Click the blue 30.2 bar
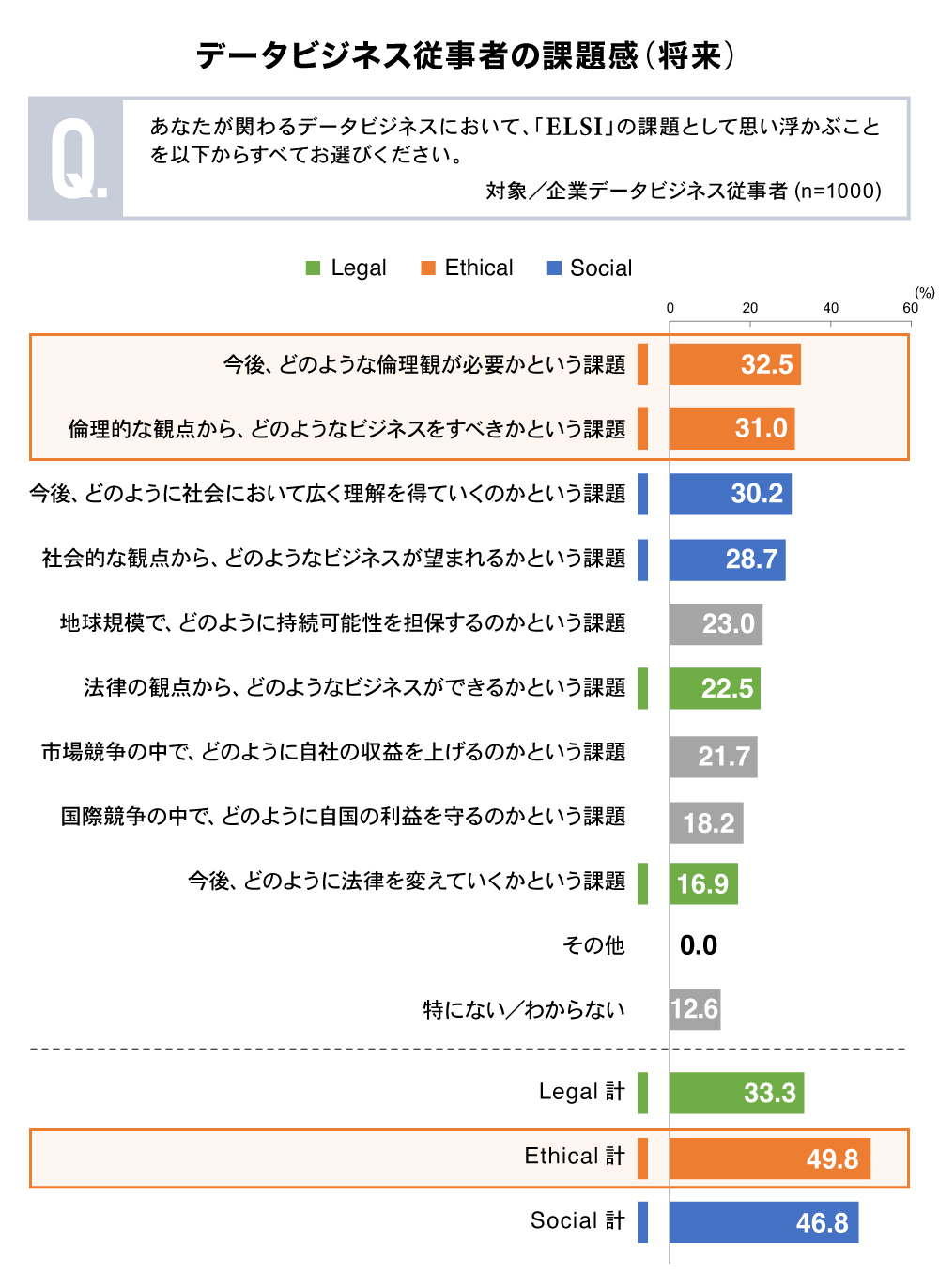The width and height of the screenshot is (939, 1288). click(x=730, y=494)
